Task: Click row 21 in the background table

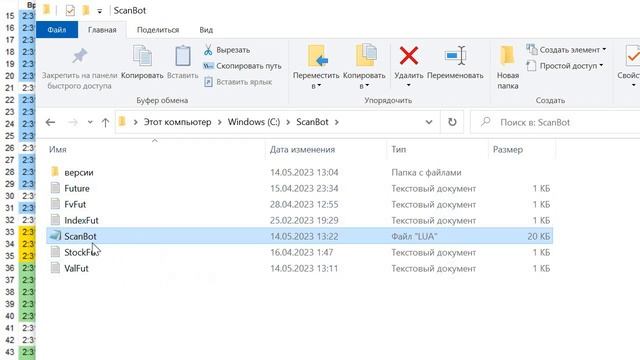Action: 18,88
